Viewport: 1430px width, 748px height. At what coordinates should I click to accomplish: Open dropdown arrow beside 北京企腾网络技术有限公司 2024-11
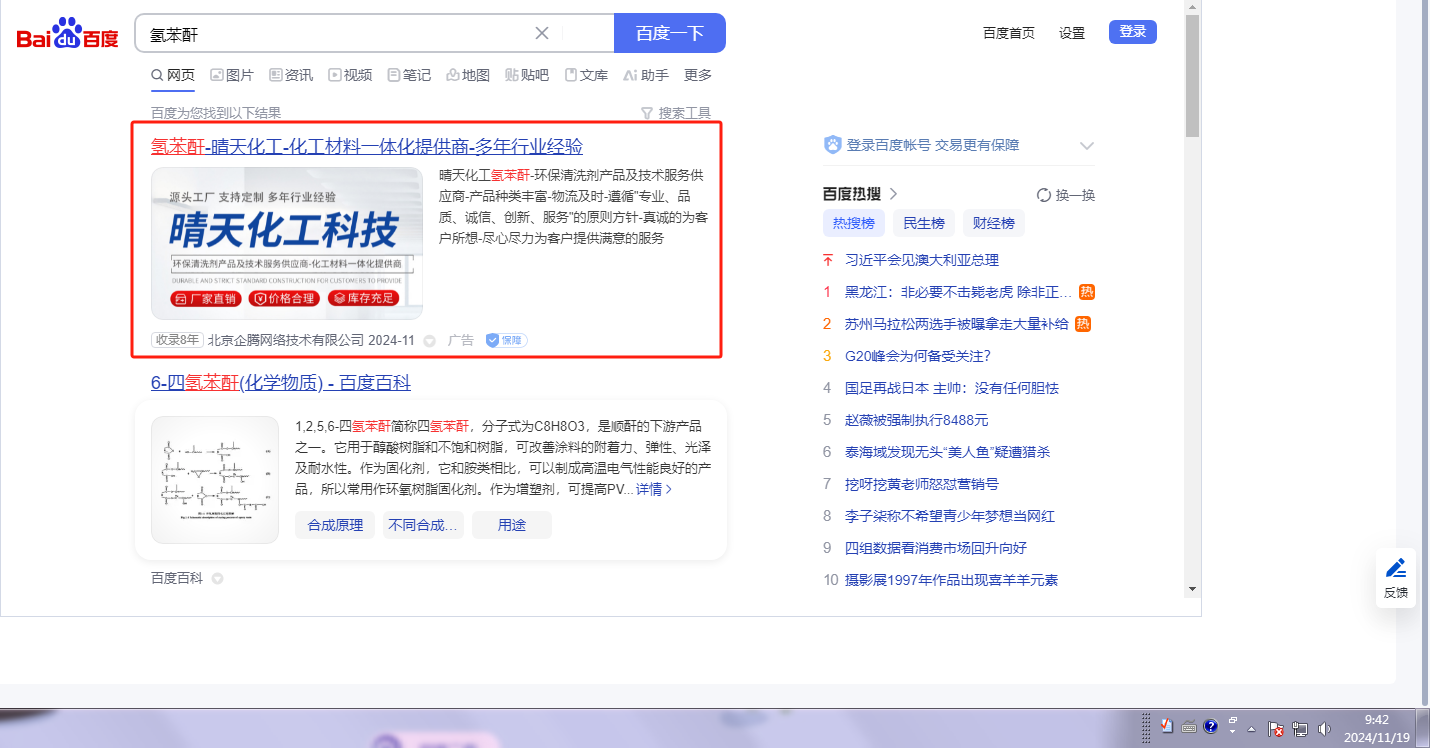[x=430, y=341]
